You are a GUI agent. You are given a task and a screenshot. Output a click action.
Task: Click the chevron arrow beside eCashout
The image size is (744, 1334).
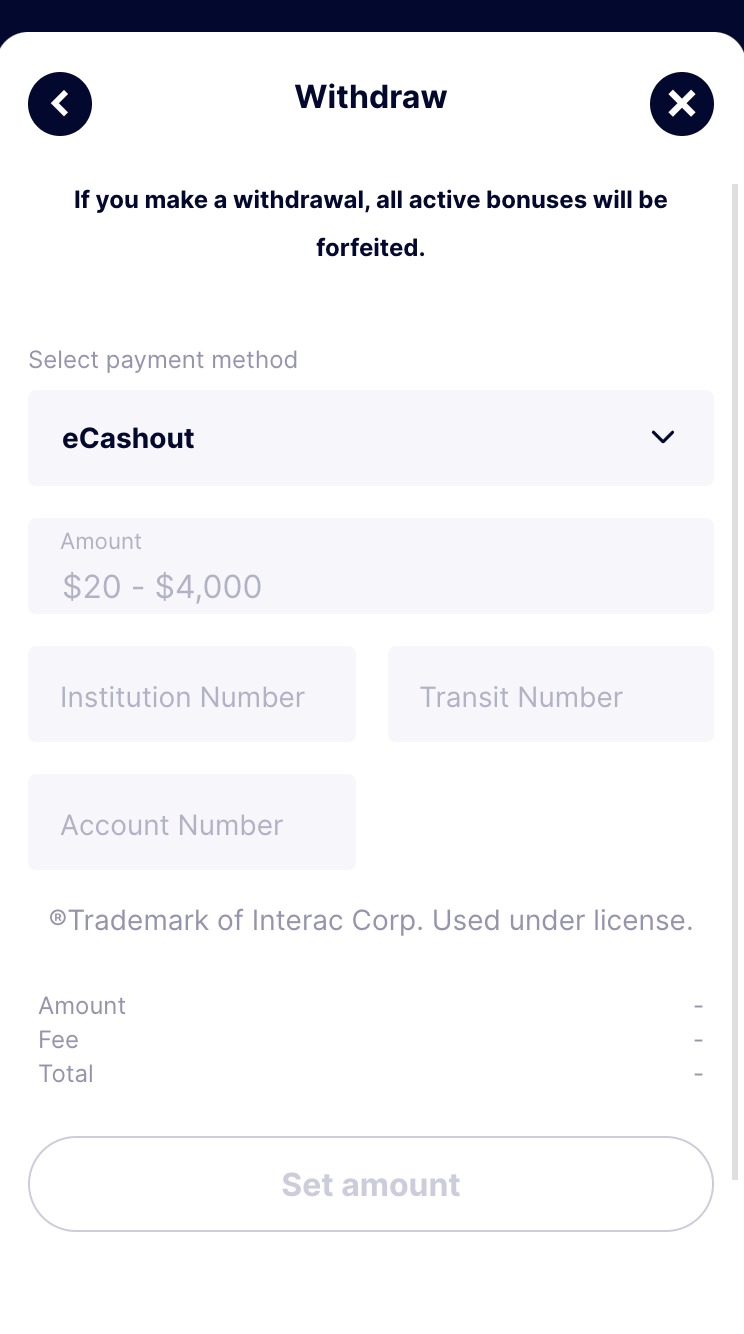[662, 437]
